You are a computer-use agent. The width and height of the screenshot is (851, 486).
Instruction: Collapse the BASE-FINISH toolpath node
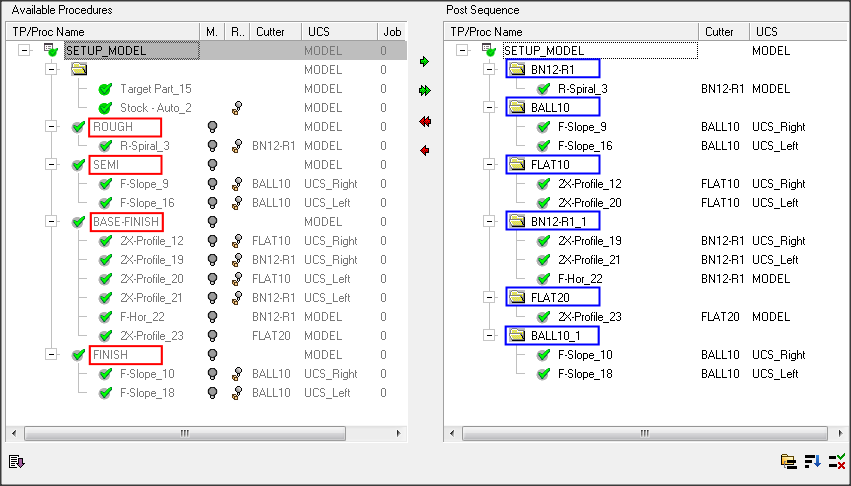51,222
